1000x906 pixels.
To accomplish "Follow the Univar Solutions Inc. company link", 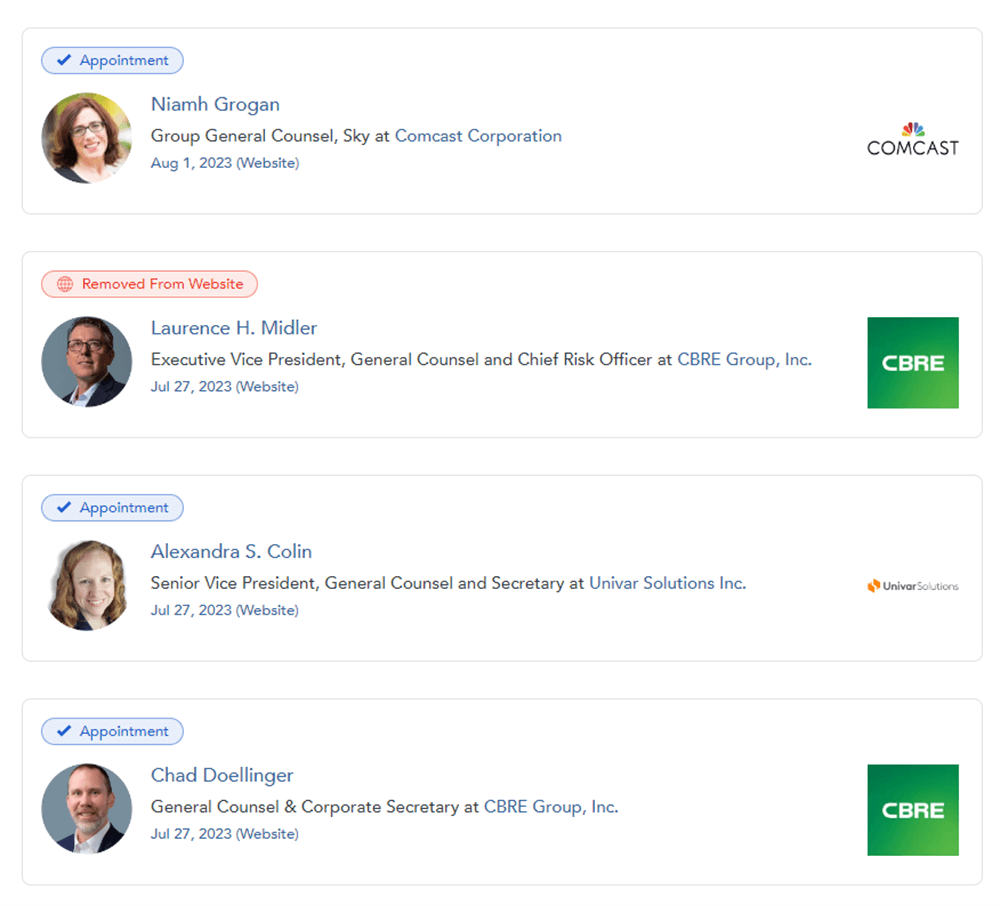I will [x=667, y=583].
